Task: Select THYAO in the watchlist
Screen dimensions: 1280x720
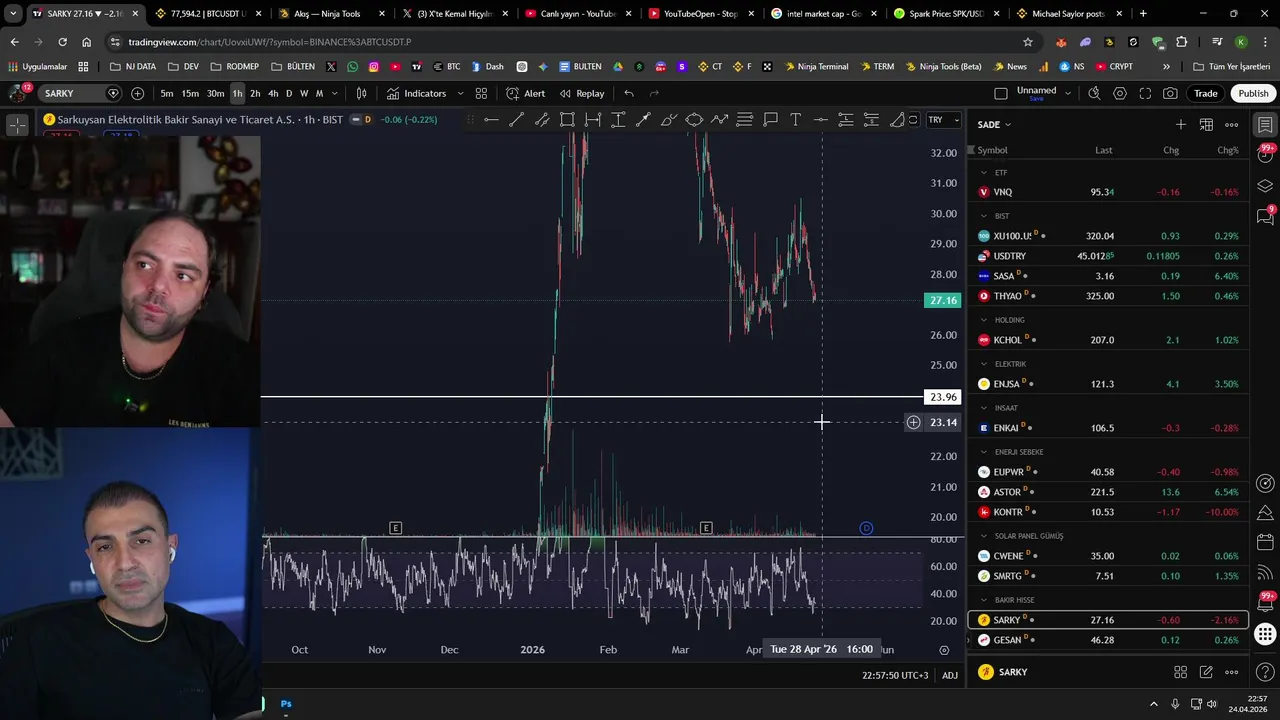Action: click(x=1108, y=296)
